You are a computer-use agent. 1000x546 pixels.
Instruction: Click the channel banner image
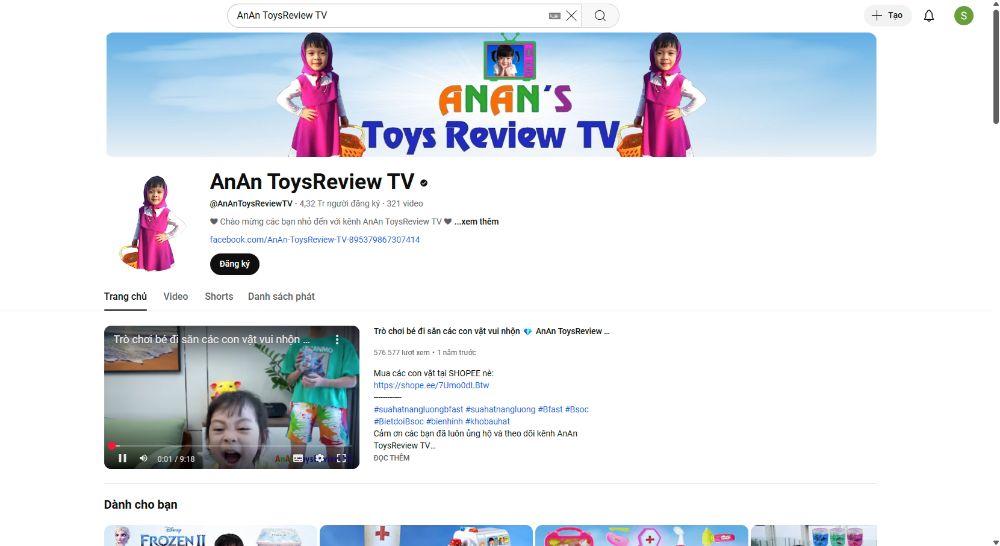491,94
